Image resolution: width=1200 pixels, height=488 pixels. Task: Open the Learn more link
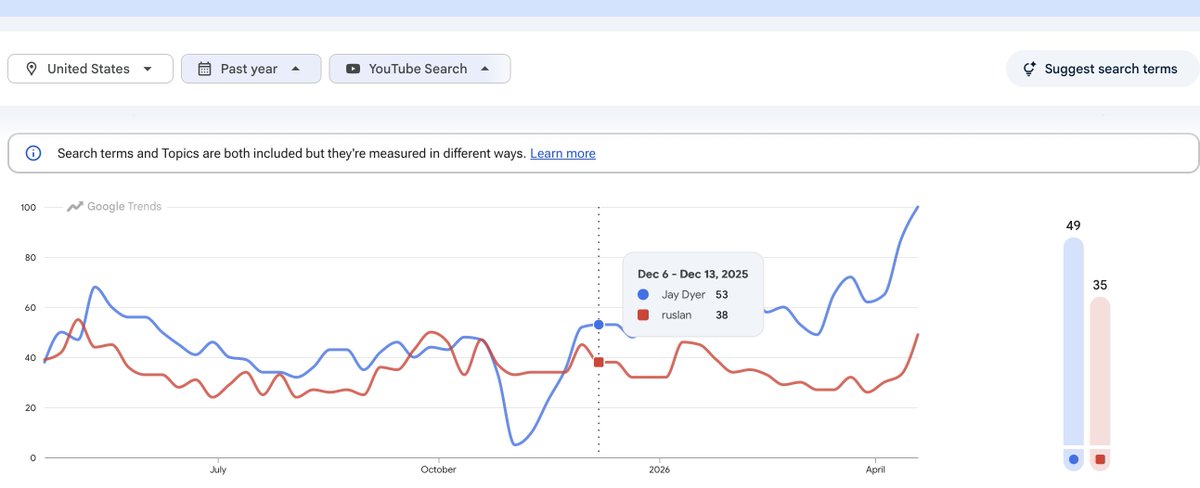point(563,154)
